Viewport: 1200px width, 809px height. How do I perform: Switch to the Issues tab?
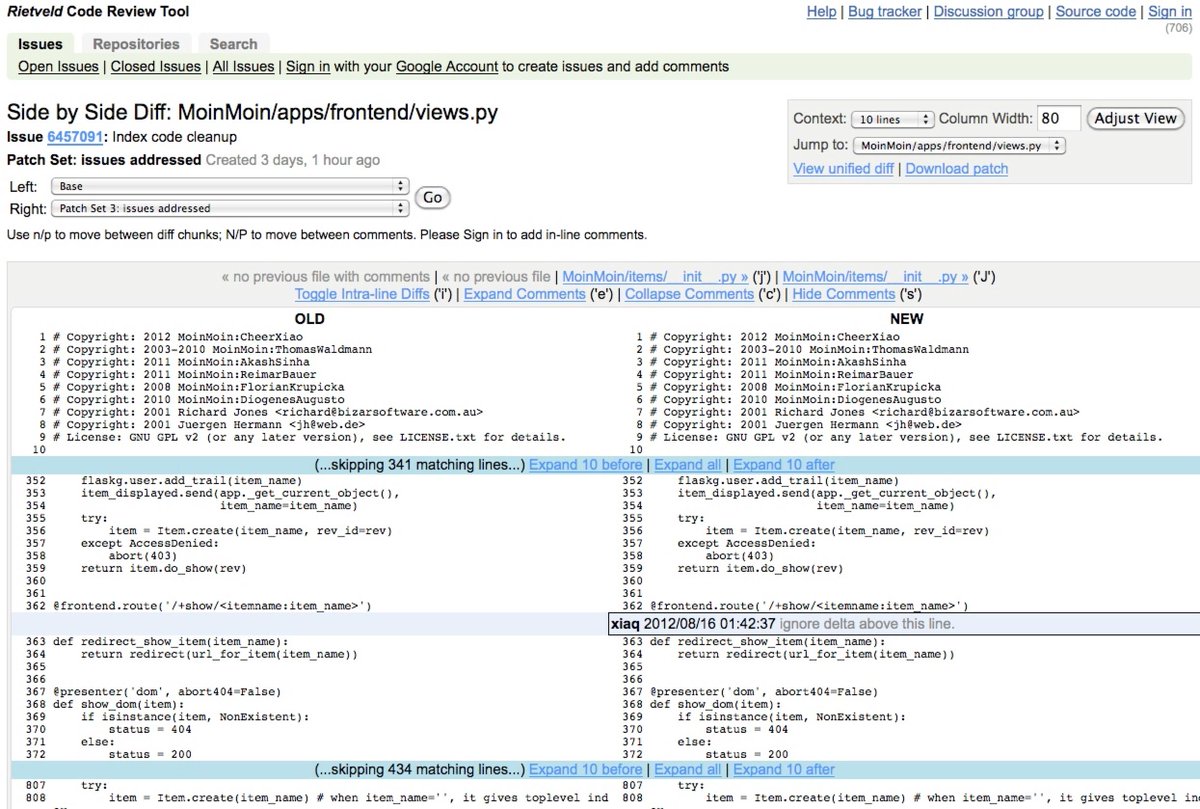(x=40, y=44)
